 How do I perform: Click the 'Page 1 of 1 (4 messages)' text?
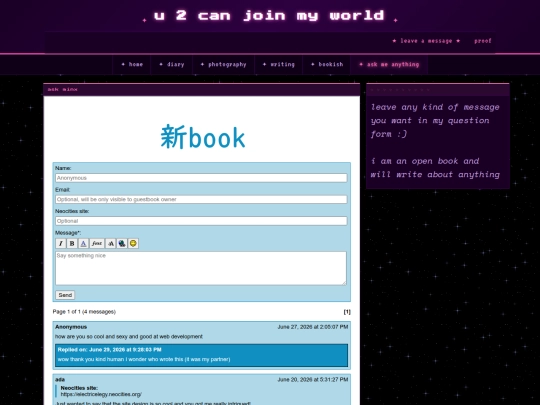tap(84, 312)
